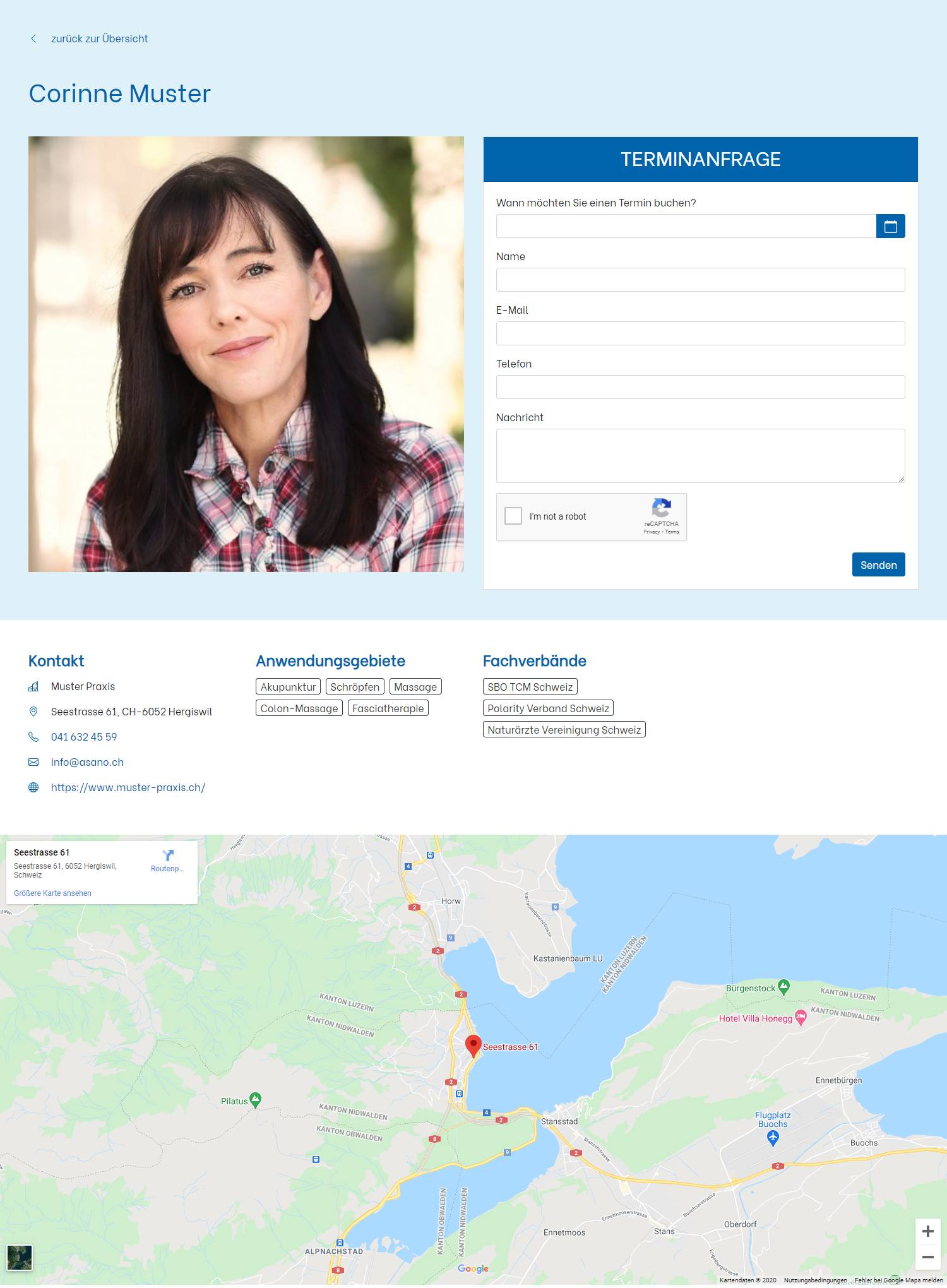The width and height of the screenshot is (947, 1288).
Task: Click the reCAPTCHA logo icon
Action: tap(661, 508)
